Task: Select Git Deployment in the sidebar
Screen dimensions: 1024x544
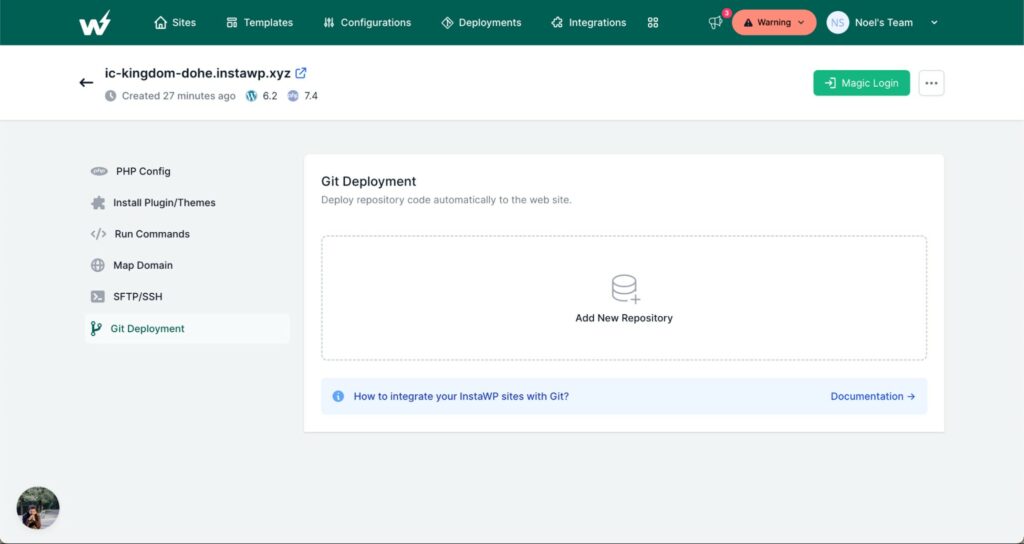Action: tap(187, 328)
